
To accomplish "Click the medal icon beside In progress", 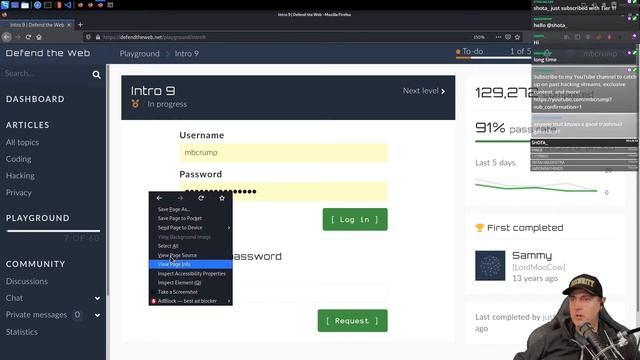I will click(x=135, y=104).
